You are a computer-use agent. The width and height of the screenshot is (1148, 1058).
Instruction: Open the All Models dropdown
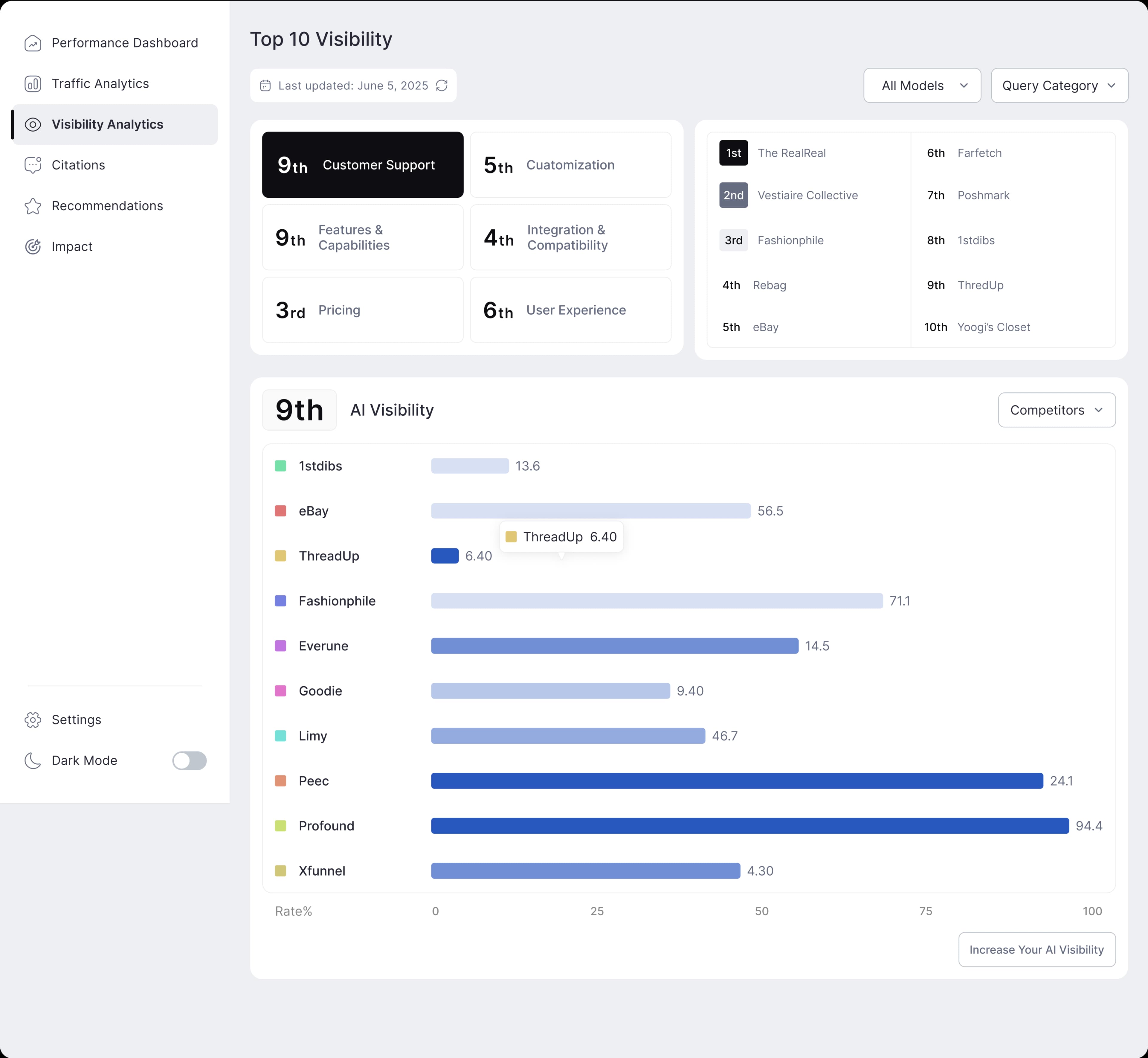point(922,85)
